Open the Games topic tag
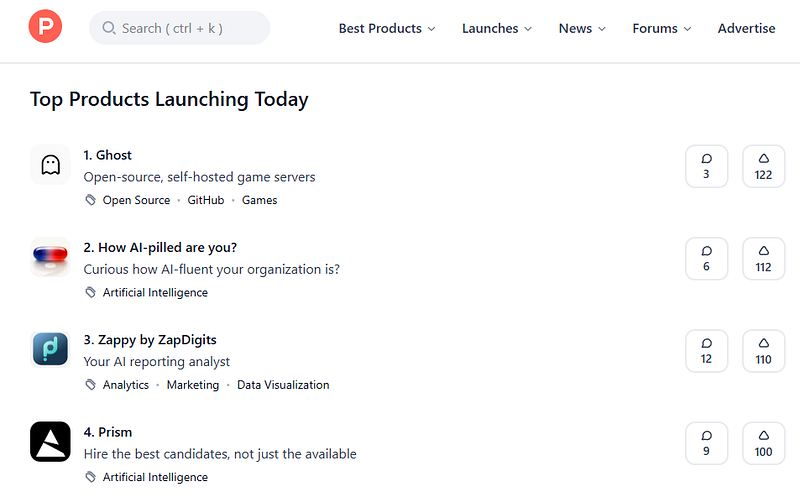The height and width of the screenshot is (498, 800). point(260,200)
